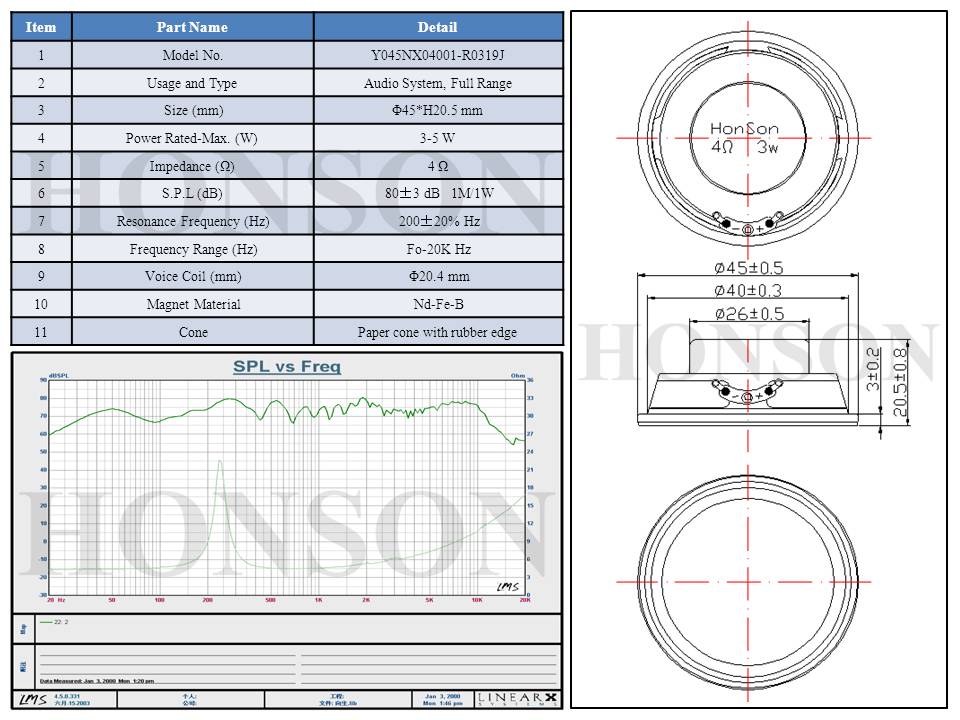
Task: Click the 20.5±0.8 height dimension label
Action: pos(899,380)
